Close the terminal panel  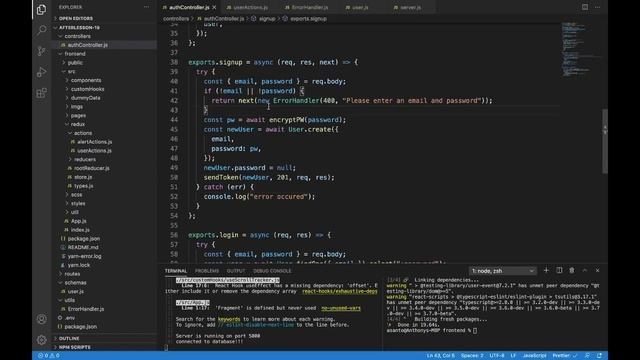click(x=598, y=270)
